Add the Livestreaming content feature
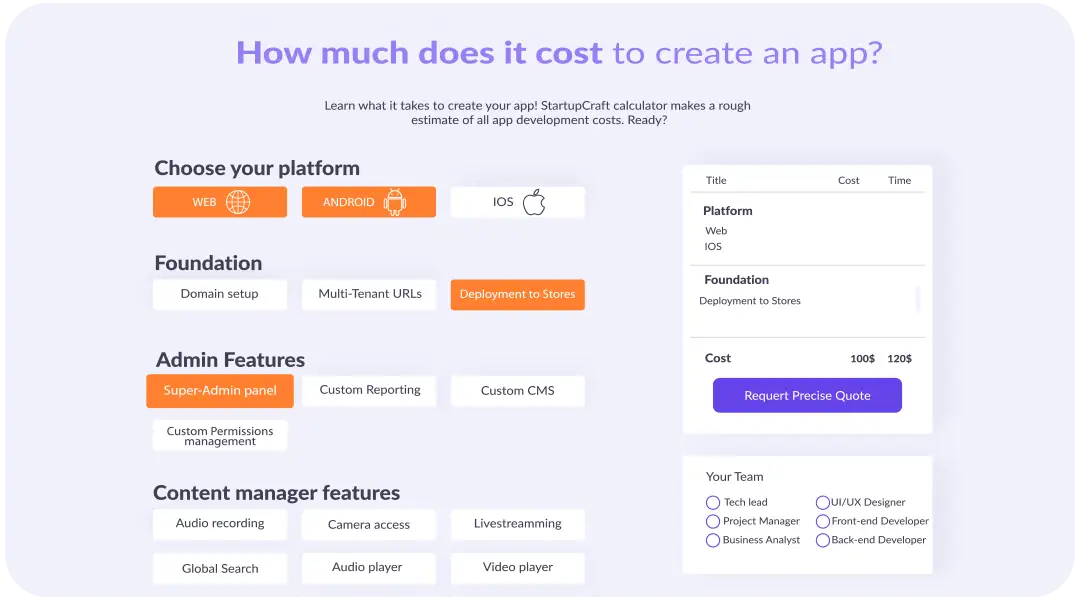This screenshot has height=600, width=1080. tap(517, 524)
